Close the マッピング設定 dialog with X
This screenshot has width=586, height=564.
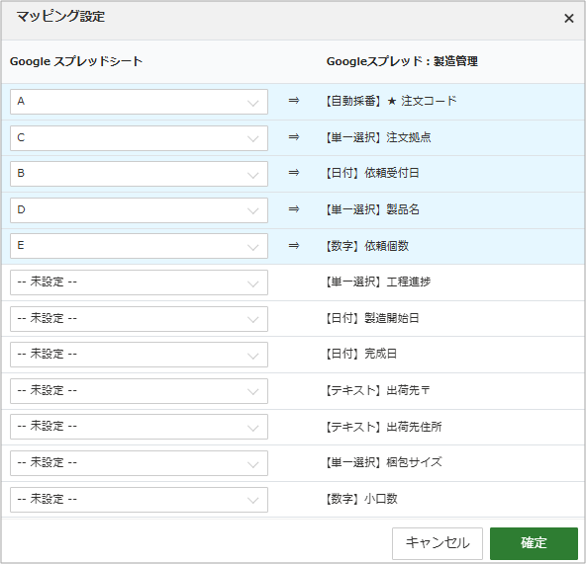click(x=568, y=18)
